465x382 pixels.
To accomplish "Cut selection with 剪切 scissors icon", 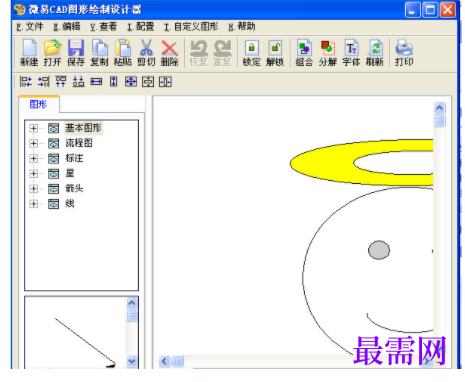I will [x=146, y=53].
